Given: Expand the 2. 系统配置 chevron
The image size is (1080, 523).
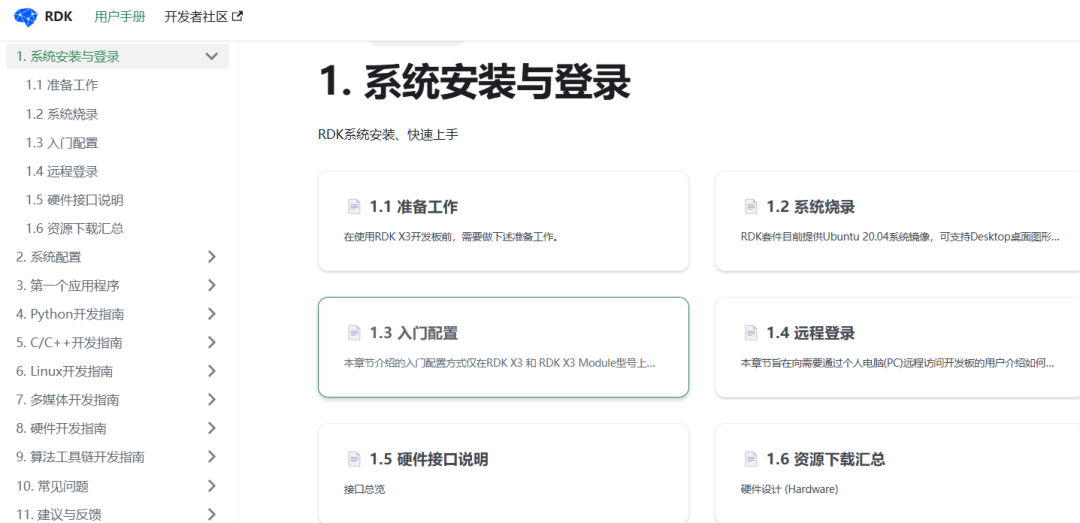Looking at the screenshot, I should point(211,257).
